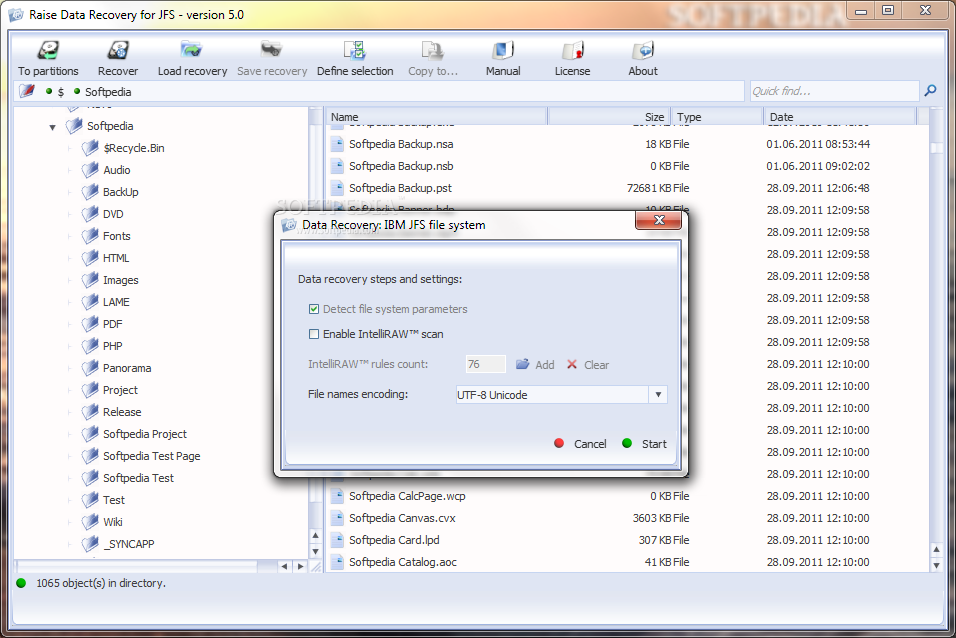Screen dimensions: 956x638
Task: Click the Add folder icon in dialog
Action: pos(523,364)
